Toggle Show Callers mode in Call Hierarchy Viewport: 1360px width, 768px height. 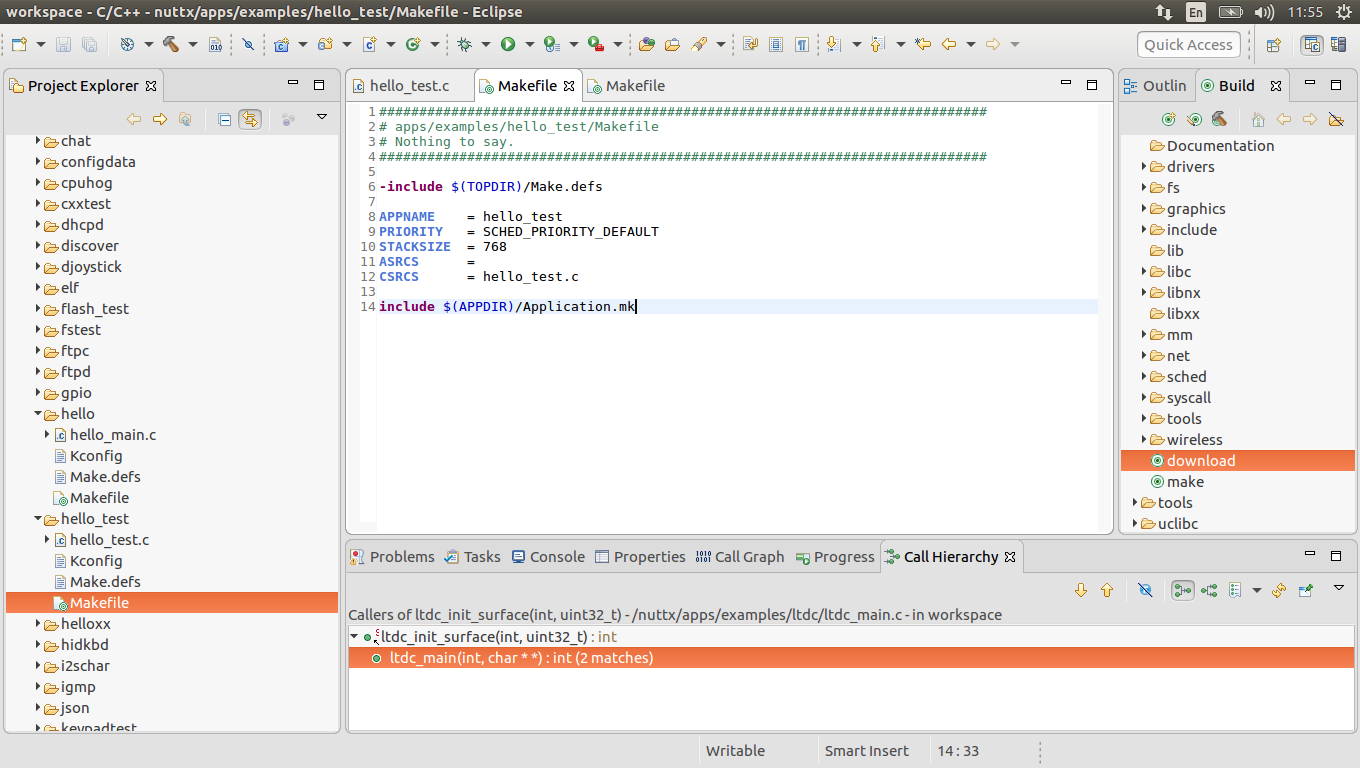click(1183, 590)
